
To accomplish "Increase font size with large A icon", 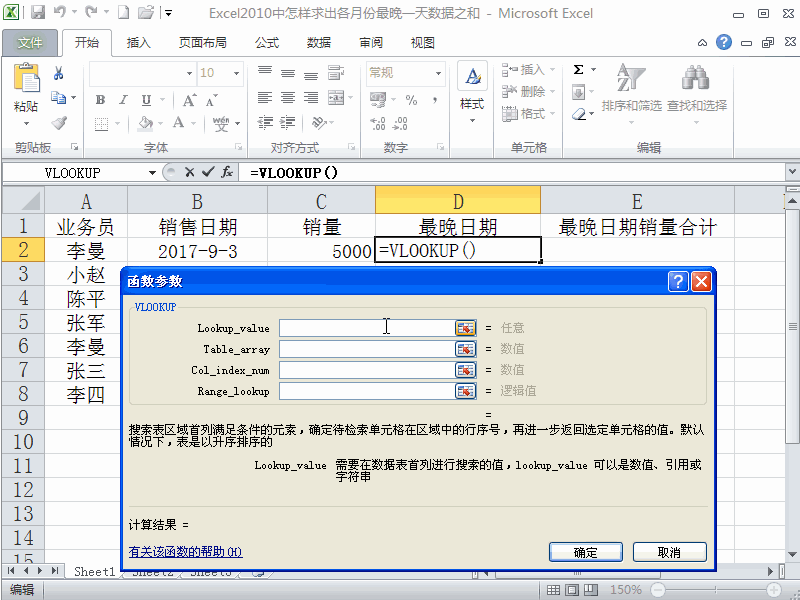I will [x=189, y=100].
